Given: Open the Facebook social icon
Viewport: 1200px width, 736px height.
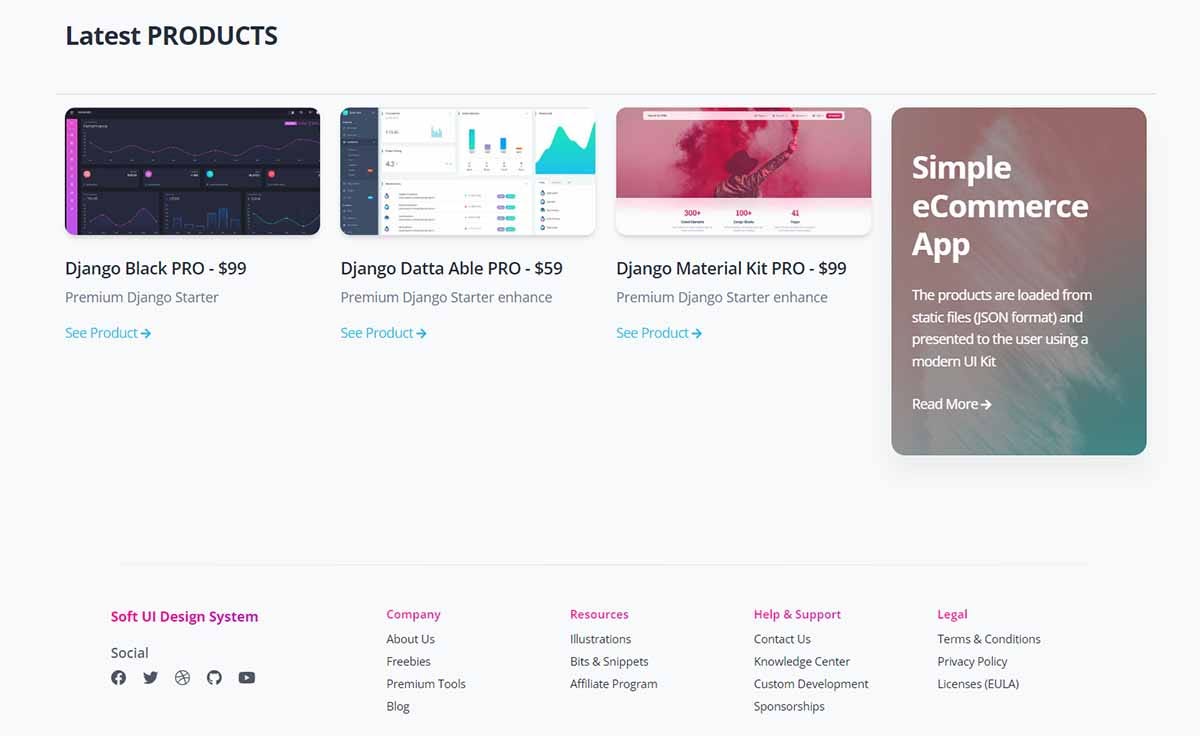Looking at the screenshot, I should (118, 678).
